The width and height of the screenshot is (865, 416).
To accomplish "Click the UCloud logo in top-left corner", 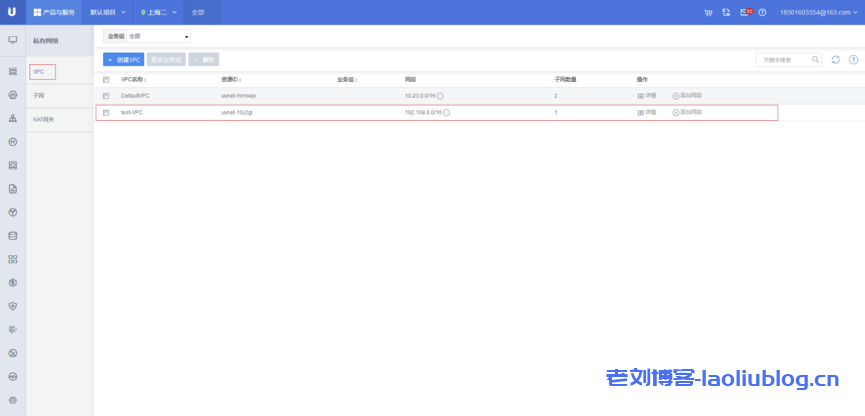I will pyautogui.click(x=12, y=12).
